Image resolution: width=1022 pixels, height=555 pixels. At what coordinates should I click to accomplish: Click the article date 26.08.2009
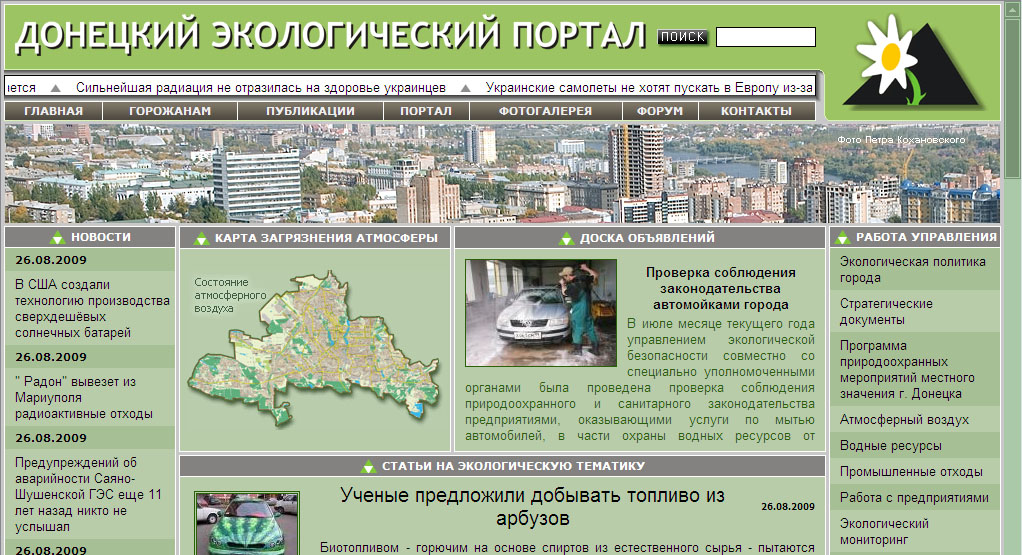click(788, 506)
